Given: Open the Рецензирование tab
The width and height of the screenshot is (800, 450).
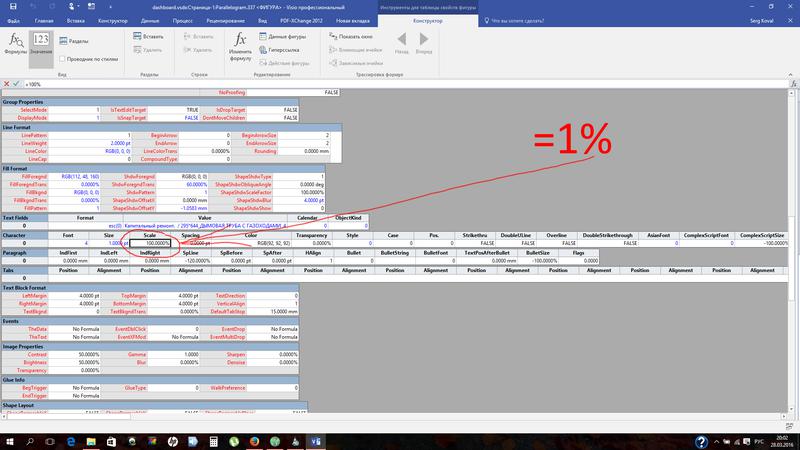Looking at the screenshot, I should [226, 20].
